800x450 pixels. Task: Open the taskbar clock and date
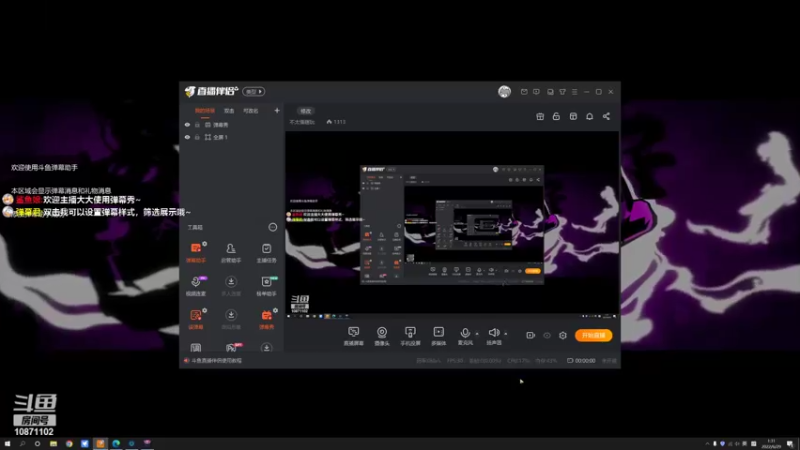771,444
